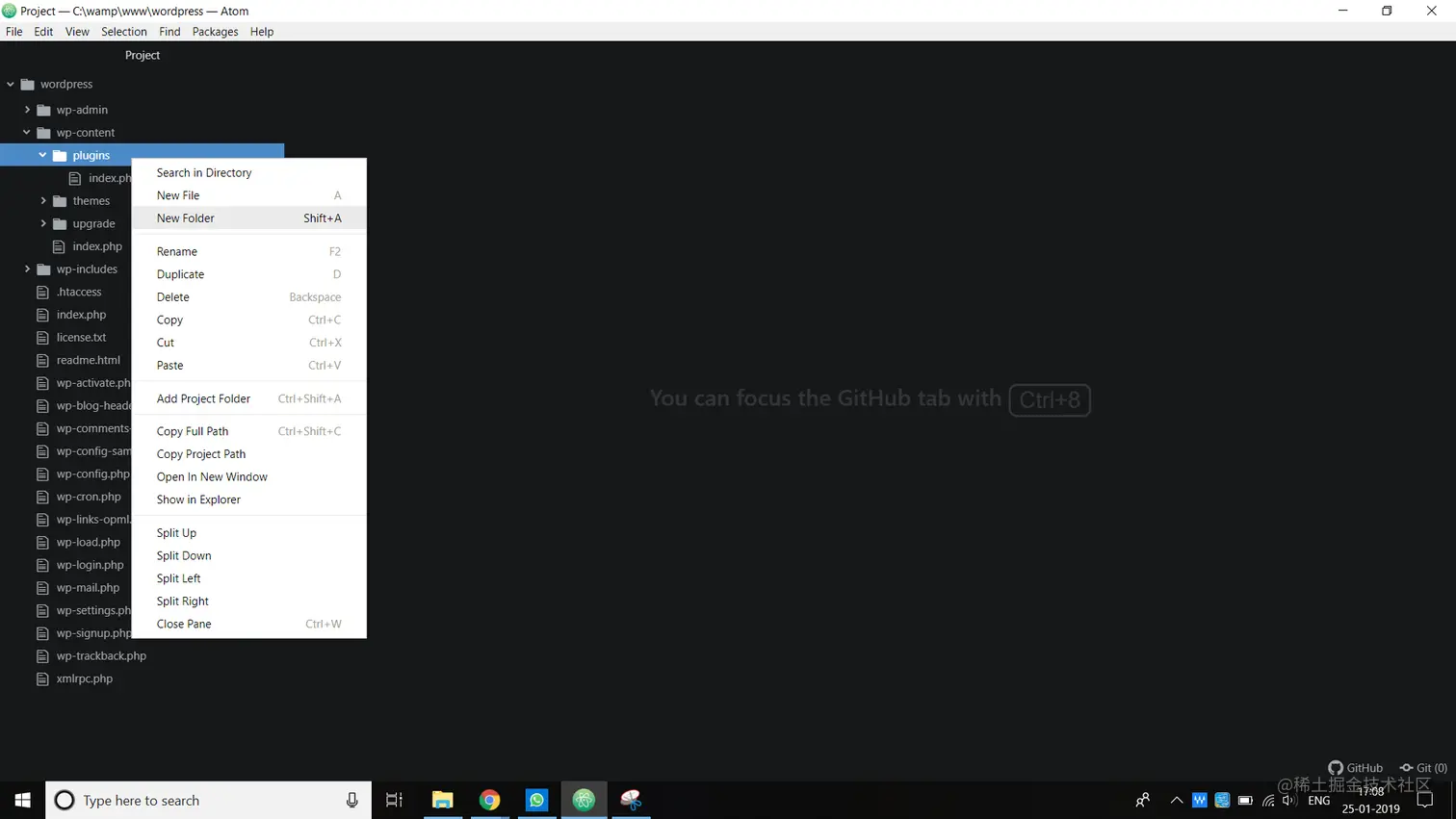The height and width of the screenshot is (819, 1456).
Task: Choose Duplicate from context menu
Action: tap(248, 274)
